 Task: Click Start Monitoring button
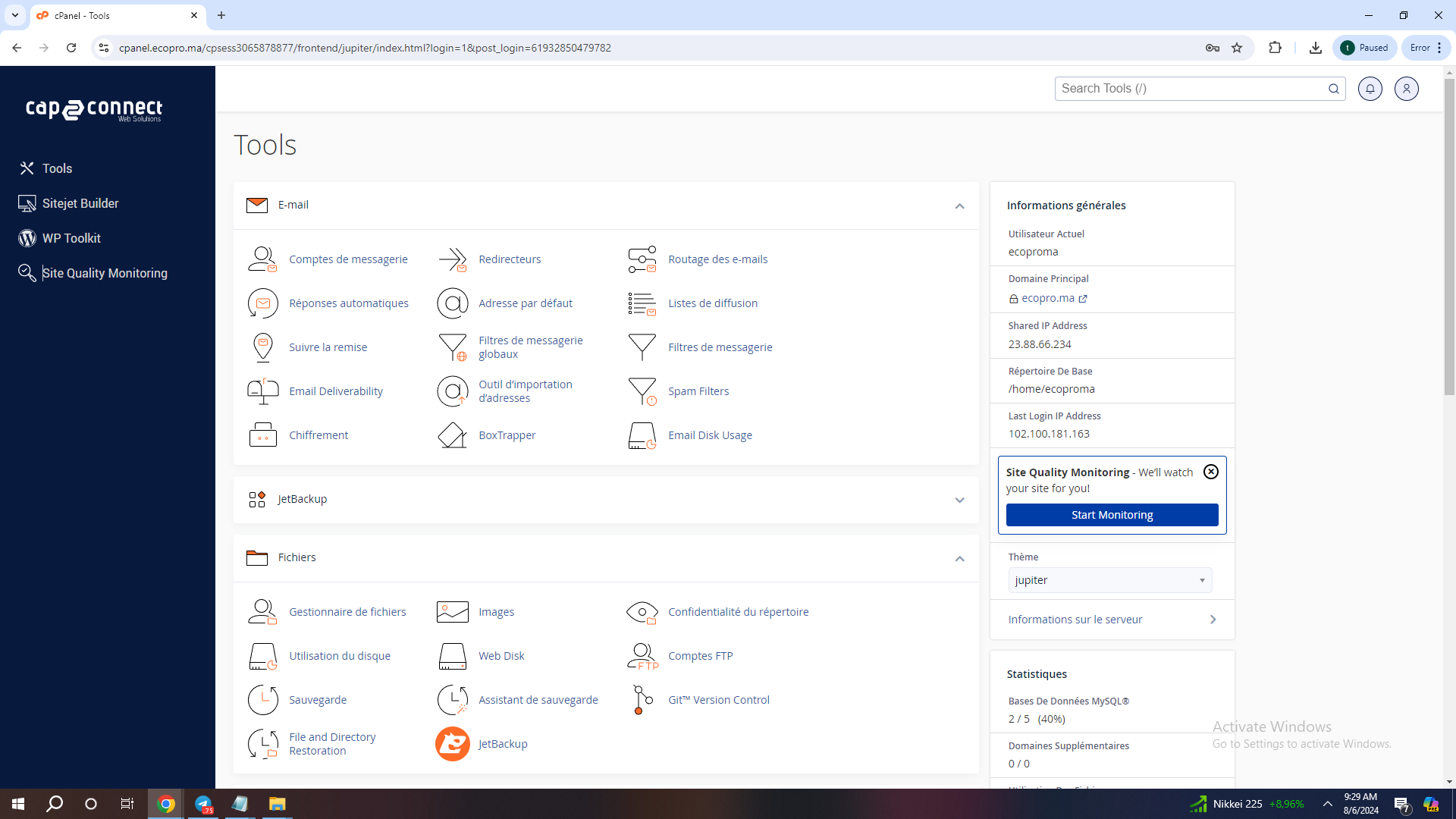[1112, 515]
